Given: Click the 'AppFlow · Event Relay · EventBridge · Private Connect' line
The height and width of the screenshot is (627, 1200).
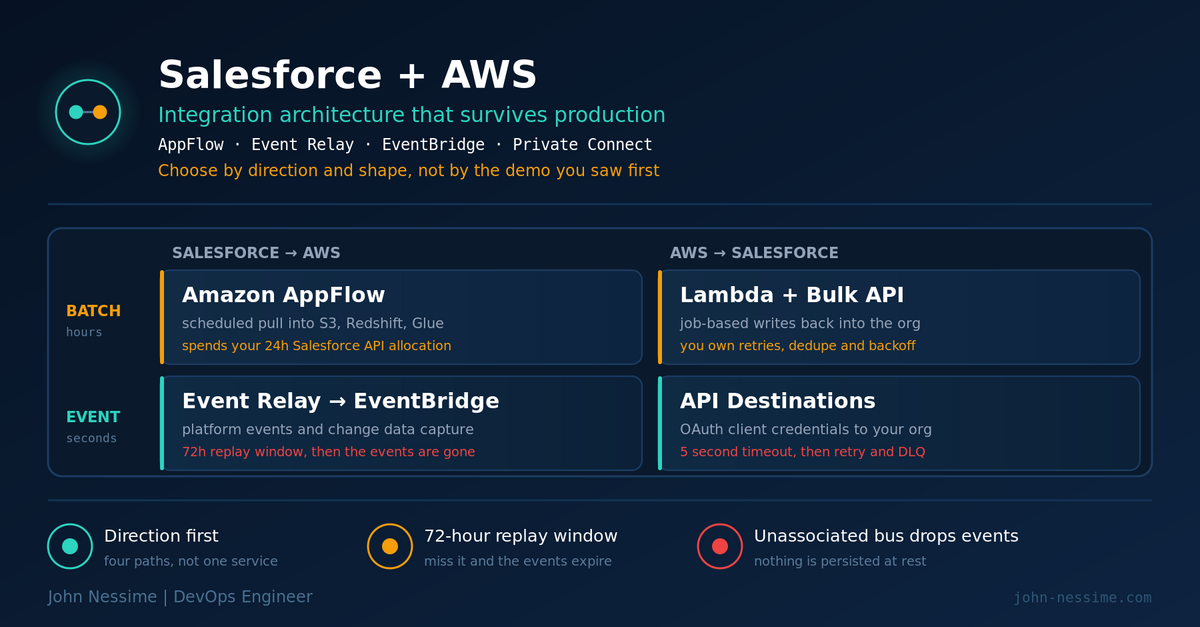Looking at the screenshot, I should pos(405,145).
